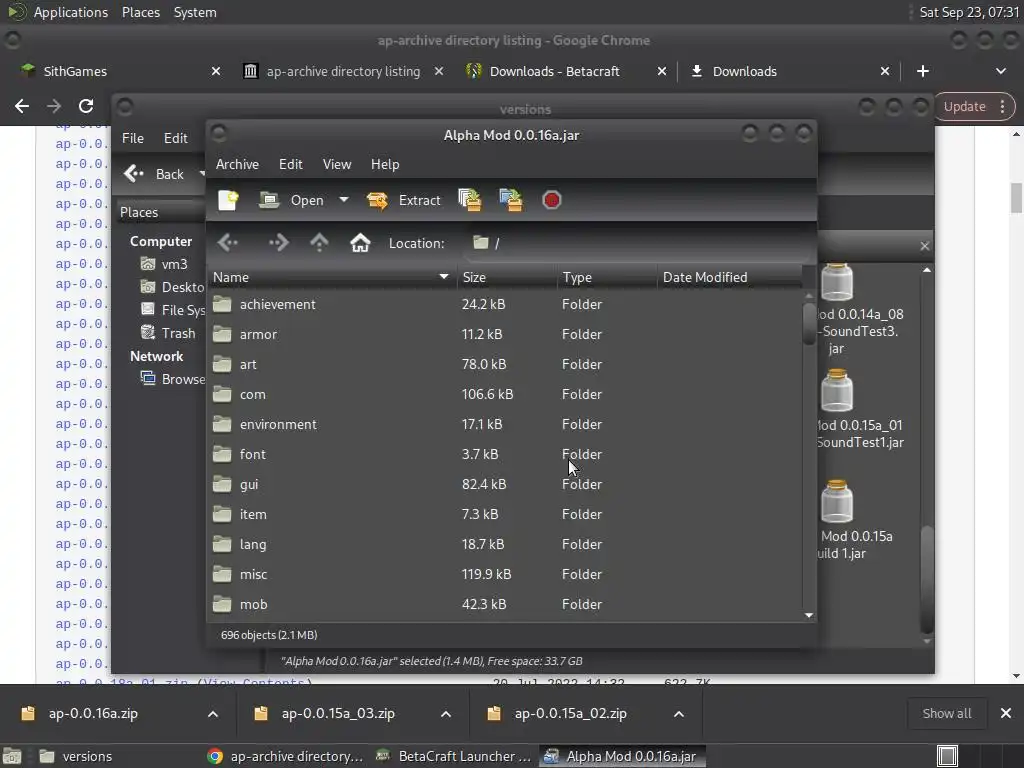This screenshot has width=1024, height=768.
Task: Sort the file list by Name column
Action: click(x=332, y=278)
